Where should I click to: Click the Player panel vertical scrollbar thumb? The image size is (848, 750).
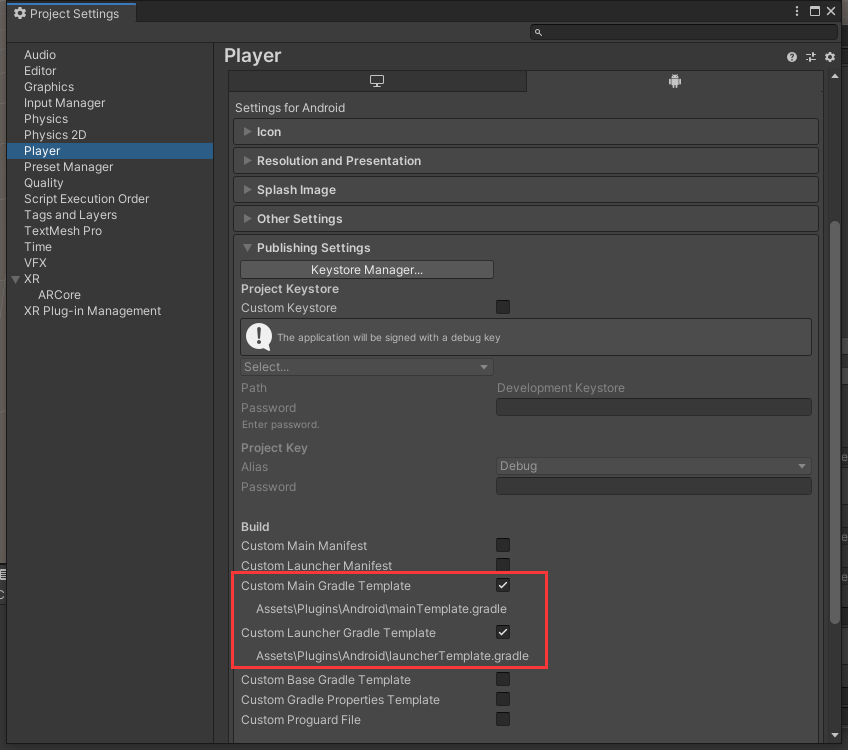(x=834, y=422)
